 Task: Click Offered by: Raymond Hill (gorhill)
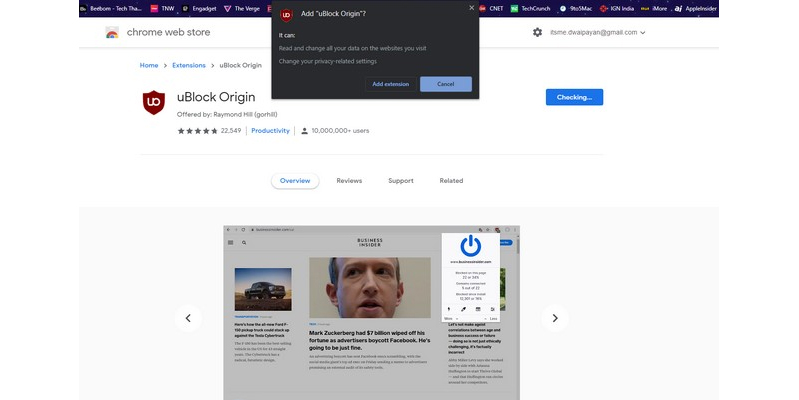[x=227, y=115]
